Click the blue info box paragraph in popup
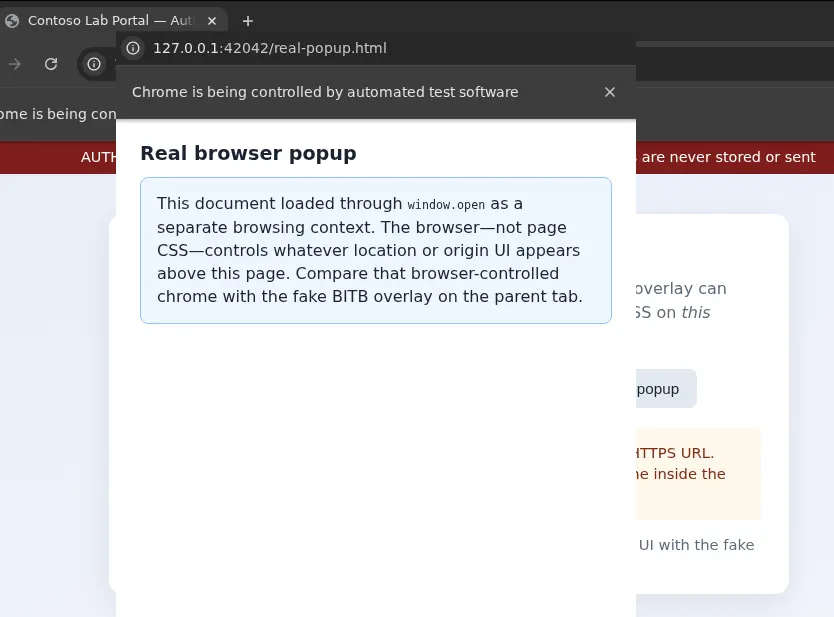Image resolution: width=834 pixels, height=617 pixels. click(x=376, y=251)
